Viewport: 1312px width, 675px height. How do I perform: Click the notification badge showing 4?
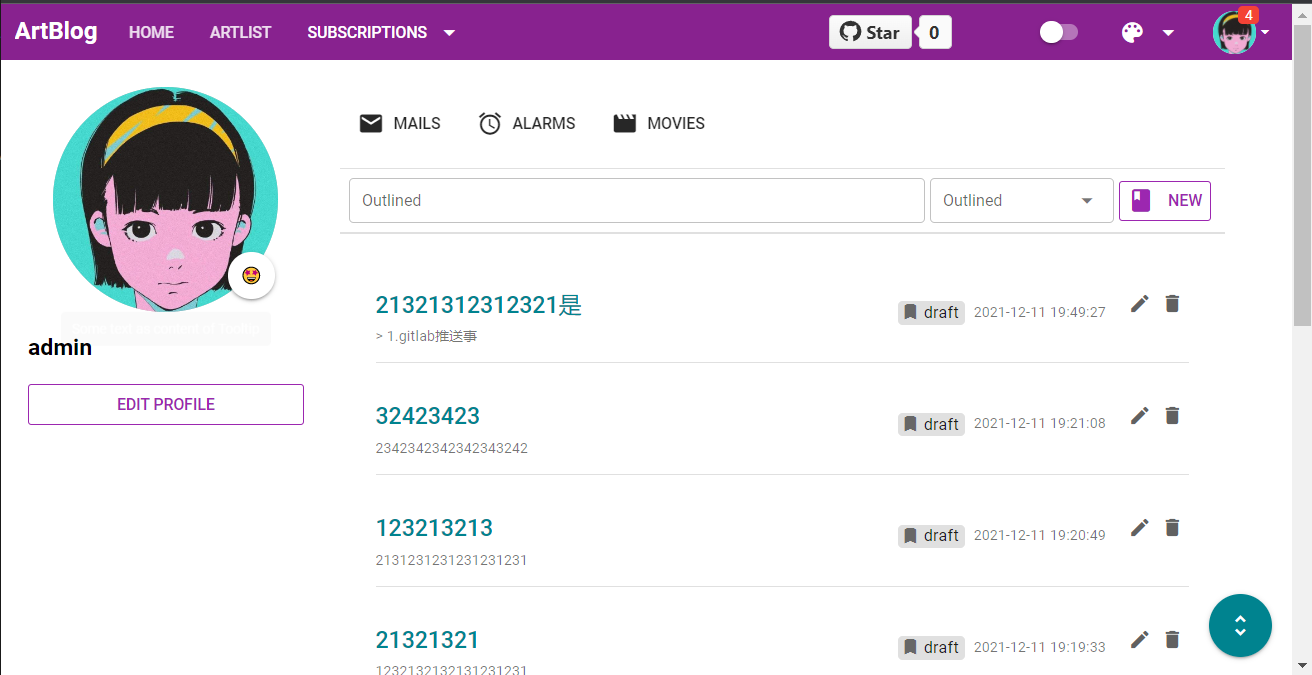pos(1248,15)
